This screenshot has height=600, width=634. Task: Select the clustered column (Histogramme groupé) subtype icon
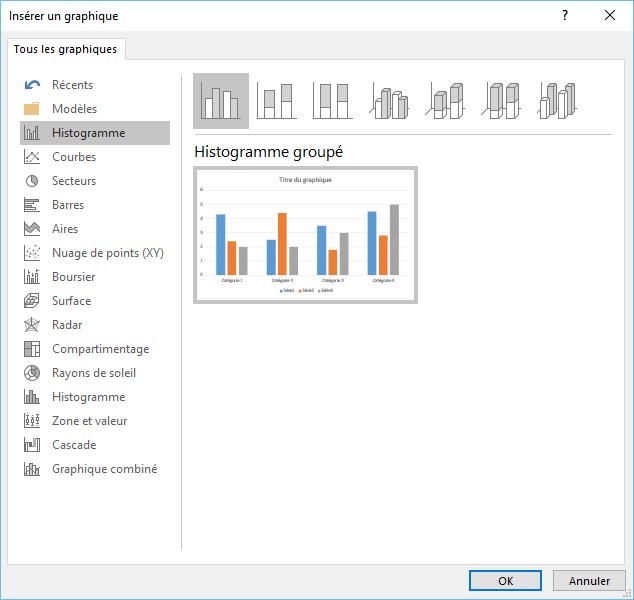pos(220,101)
